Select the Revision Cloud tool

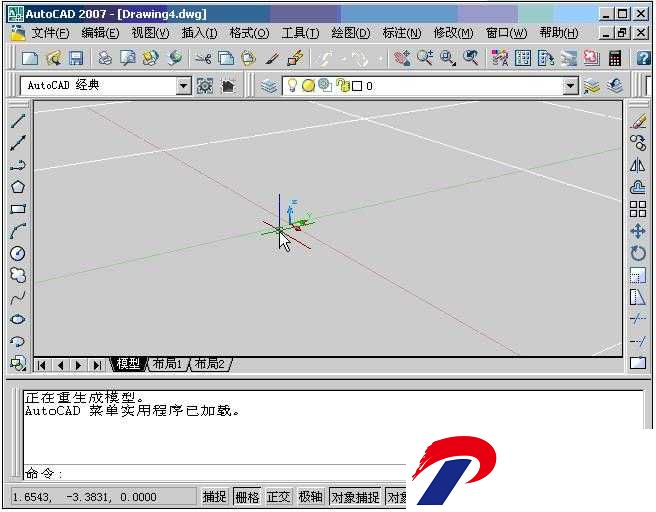[18, 275]
